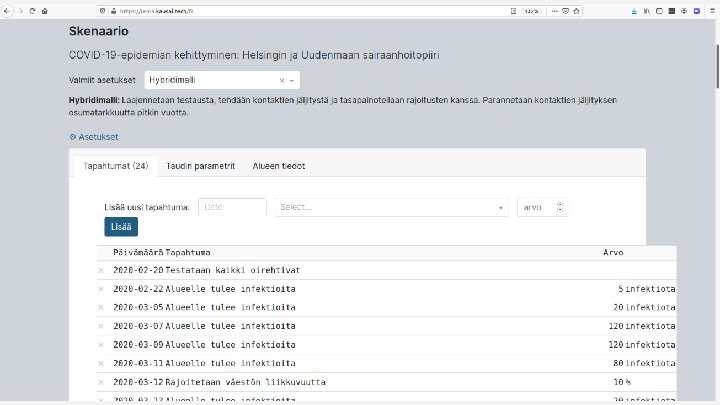Image resolution: width=720 pixels, height=405 pixels.
Task: Click 'Rajoitetaan väestön liikkuvuutta' event text
Action: 245,382
